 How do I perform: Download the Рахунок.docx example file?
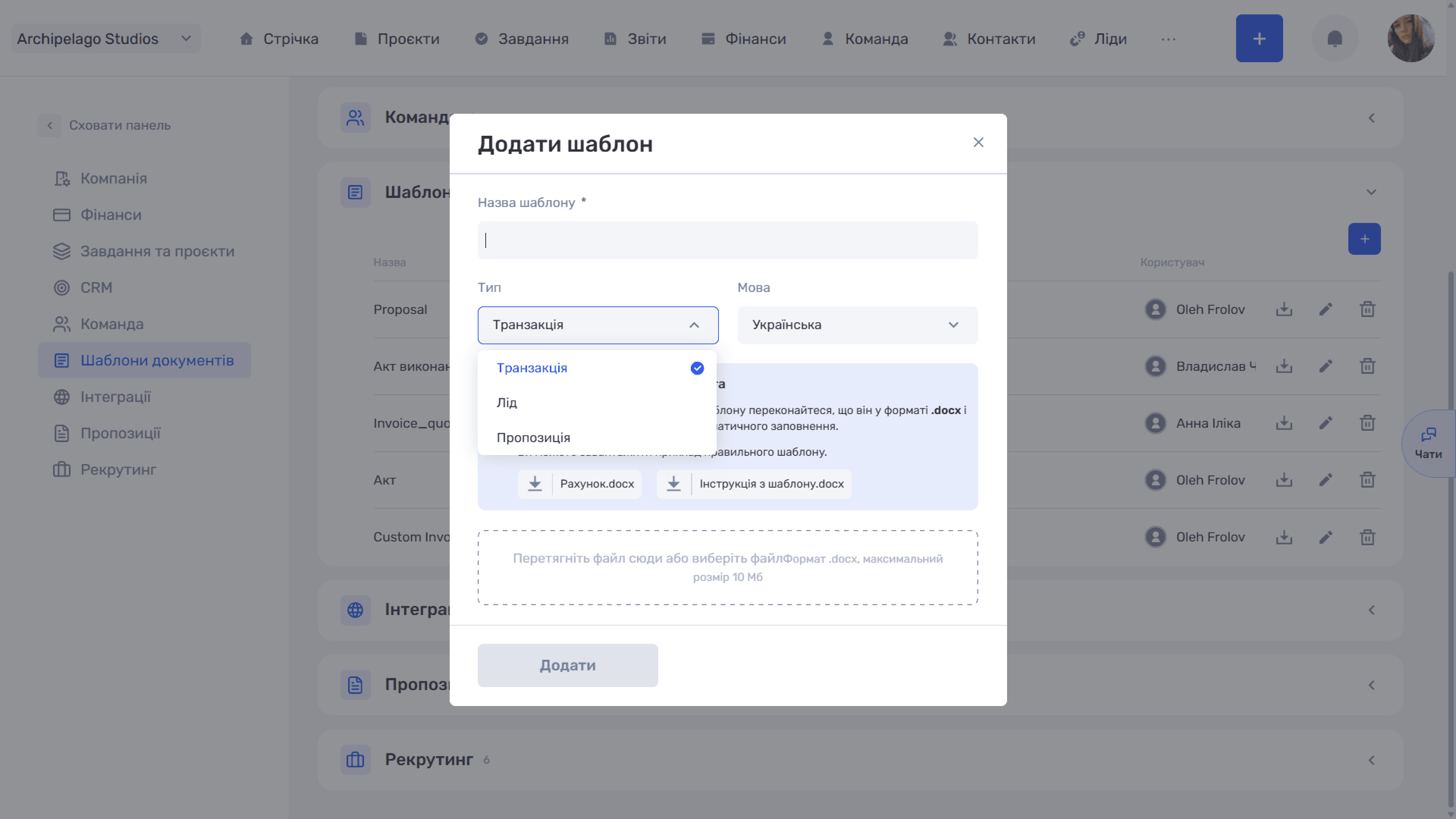point(579,484)
